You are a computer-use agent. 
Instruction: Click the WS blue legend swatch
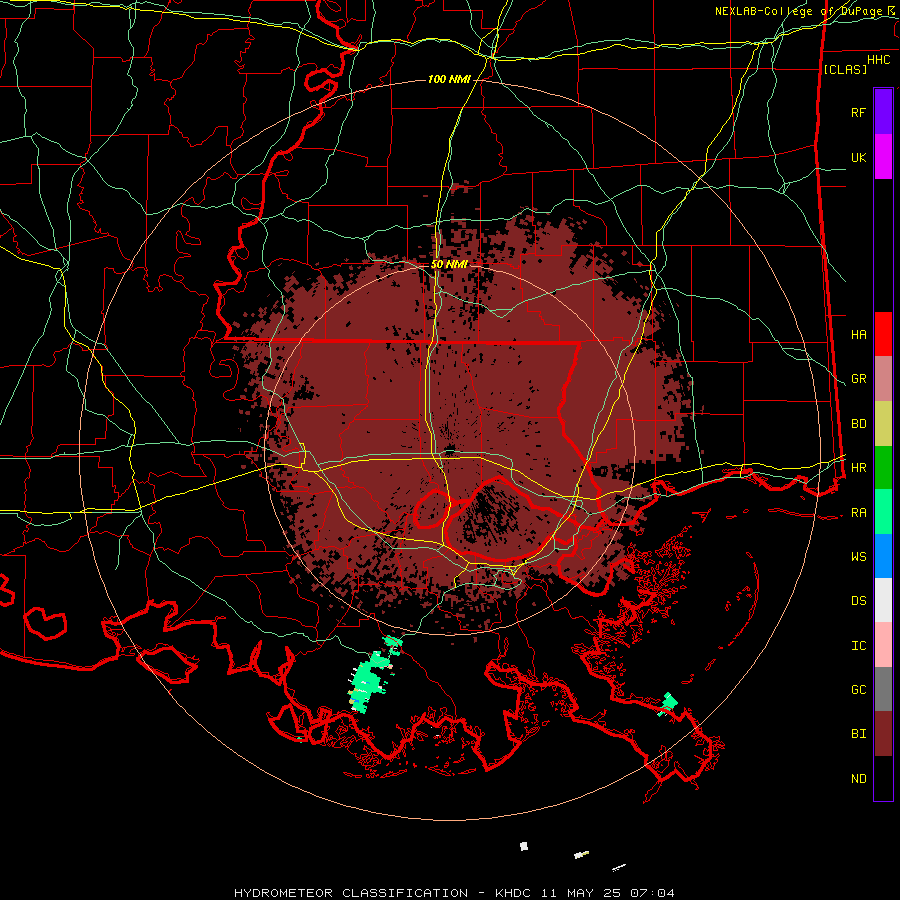coord(883,556)
